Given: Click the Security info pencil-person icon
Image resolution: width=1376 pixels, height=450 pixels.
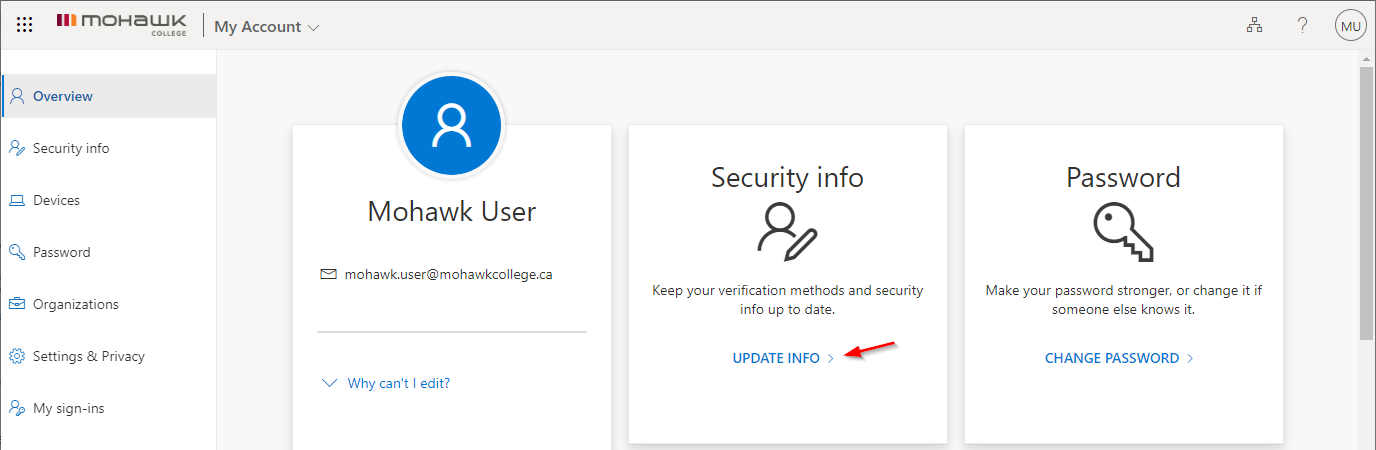Looking at the screenshot, I should click(x=787, y=231).
